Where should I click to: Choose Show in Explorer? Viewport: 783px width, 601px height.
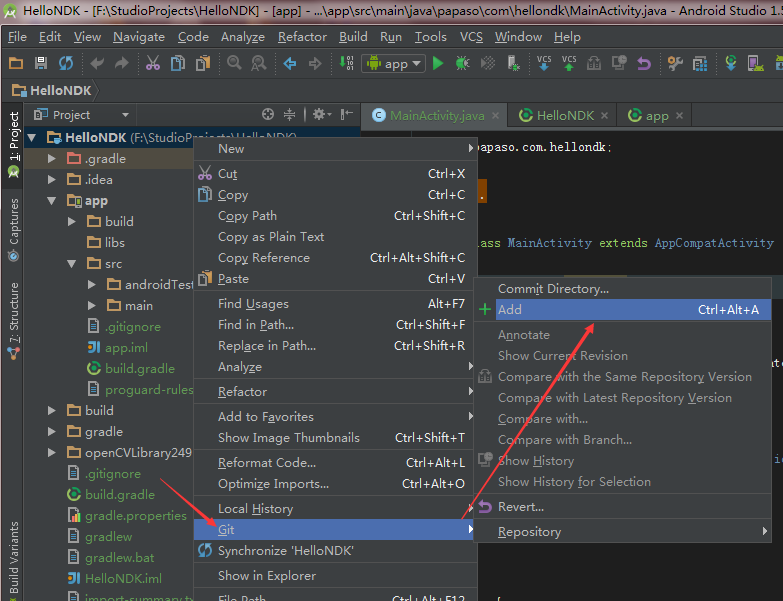pyautogui.click(x=334, y=576)
